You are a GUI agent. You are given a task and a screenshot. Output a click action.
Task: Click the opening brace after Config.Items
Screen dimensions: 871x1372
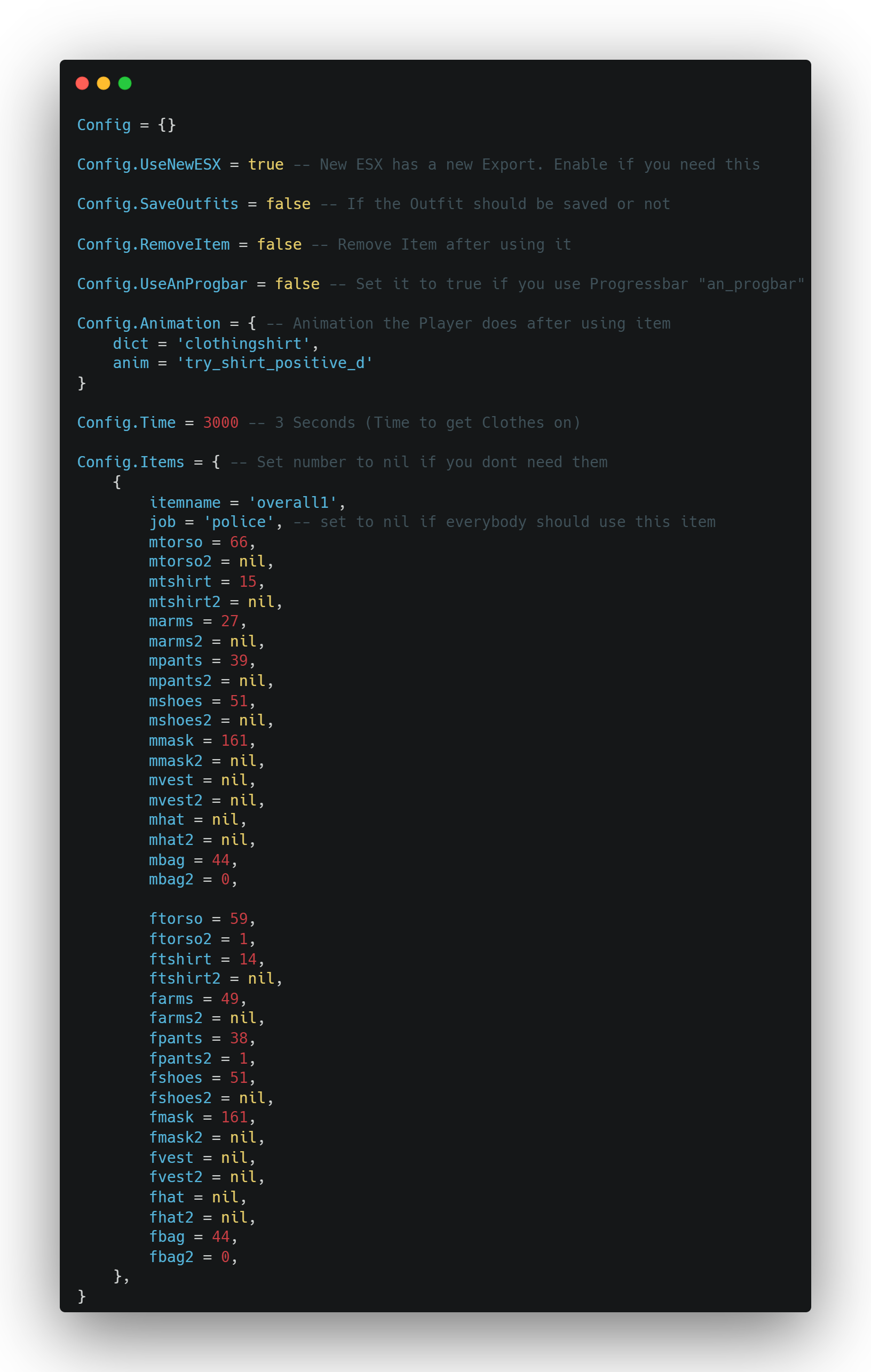pos(216,462)
